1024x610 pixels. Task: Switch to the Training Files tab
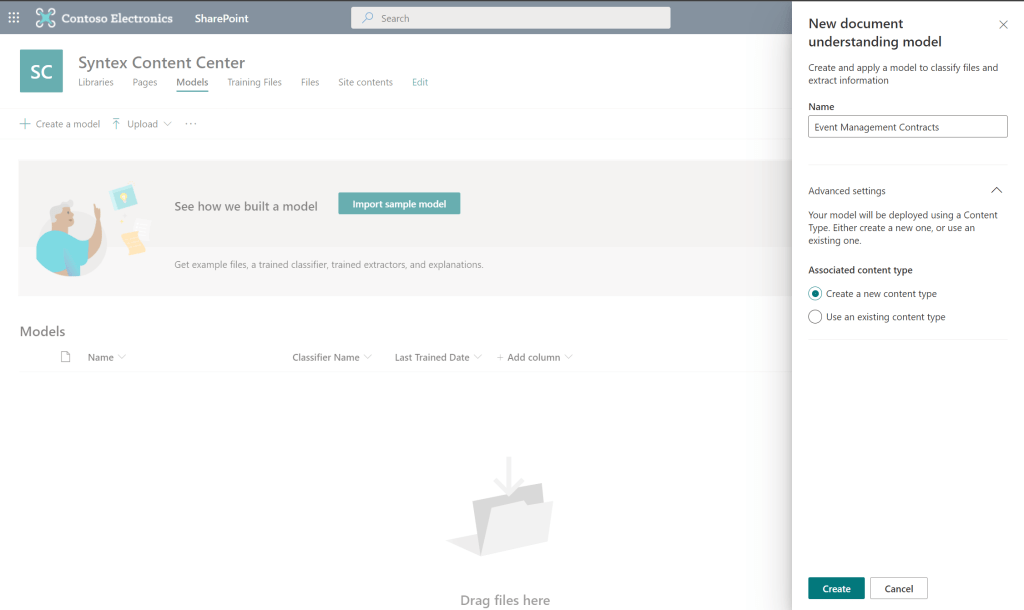tap(254, 82)
